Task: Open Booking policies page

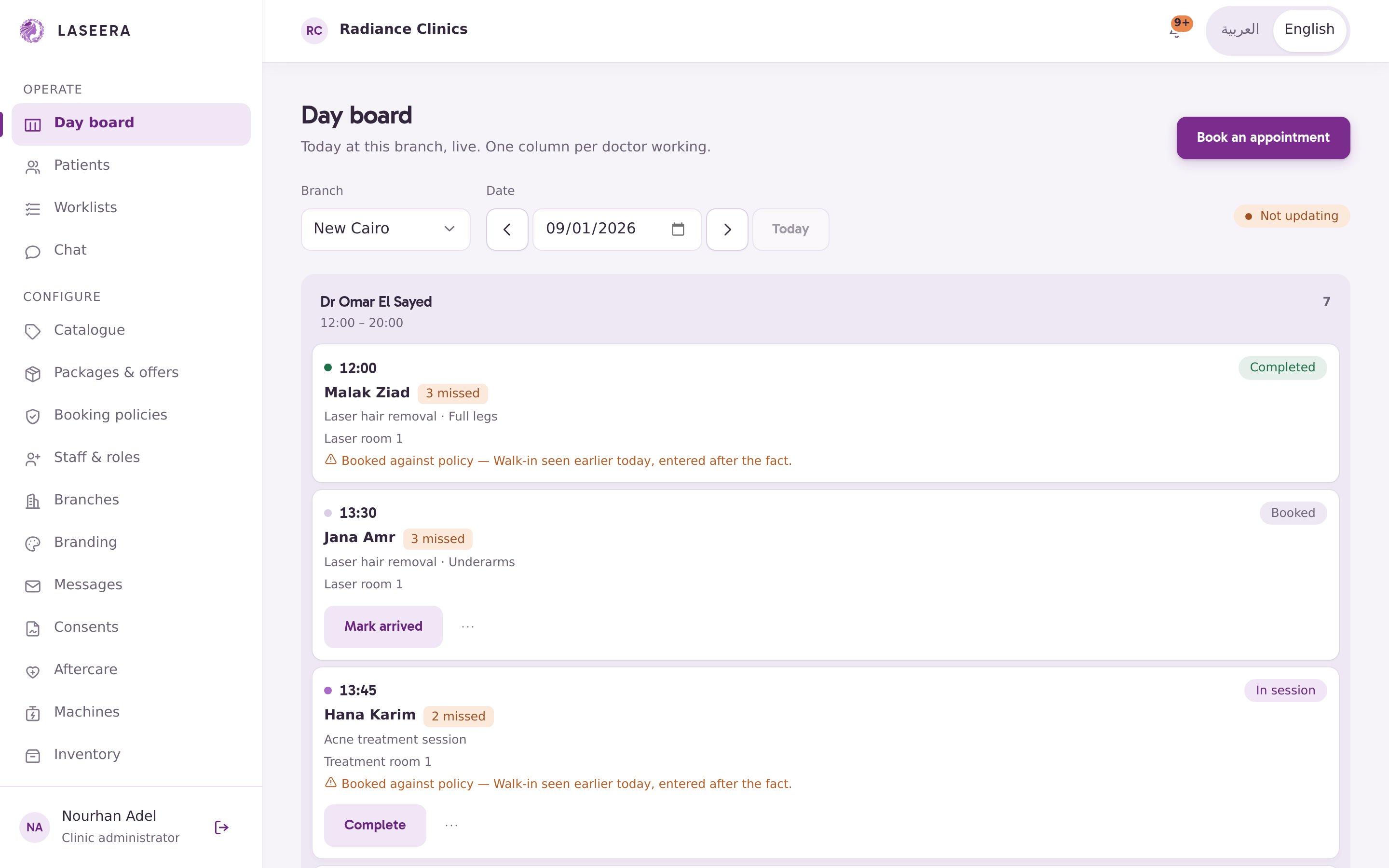Action: click(131, 416)
